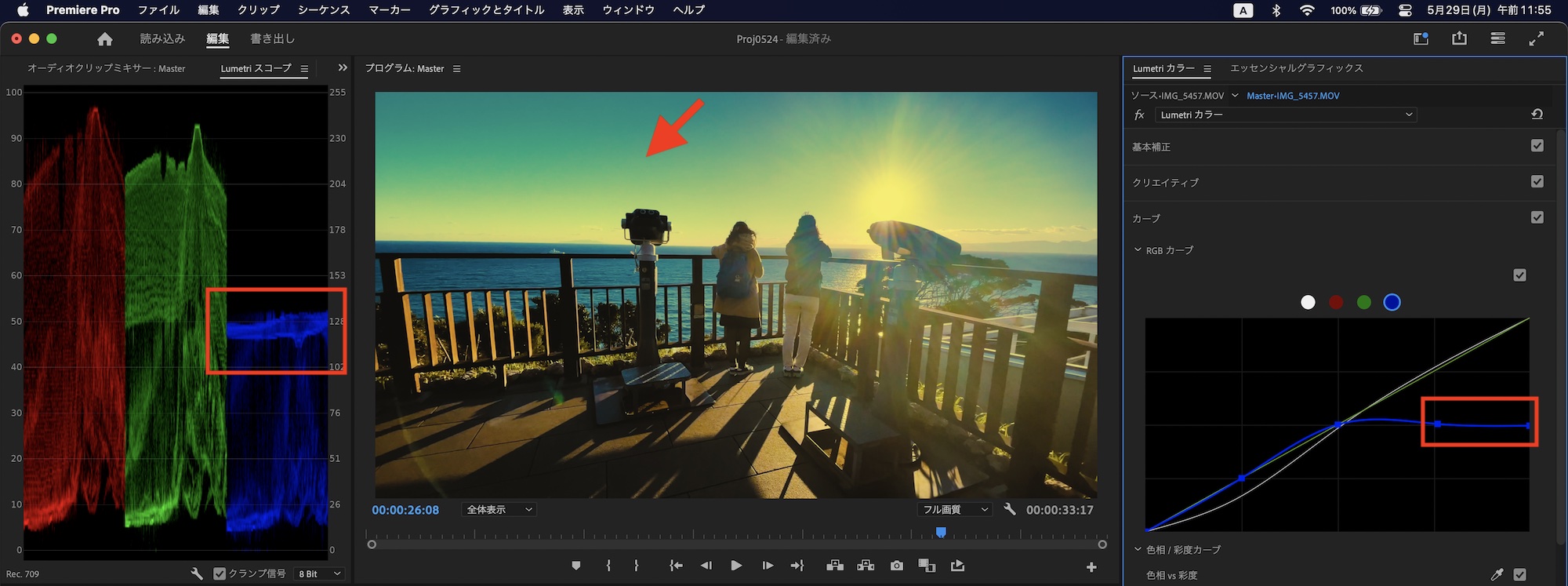This screenshot has height=586, width=1568.
Task: Open the Lumetri カラー effect dropdown
Action: click(1286, 115)
